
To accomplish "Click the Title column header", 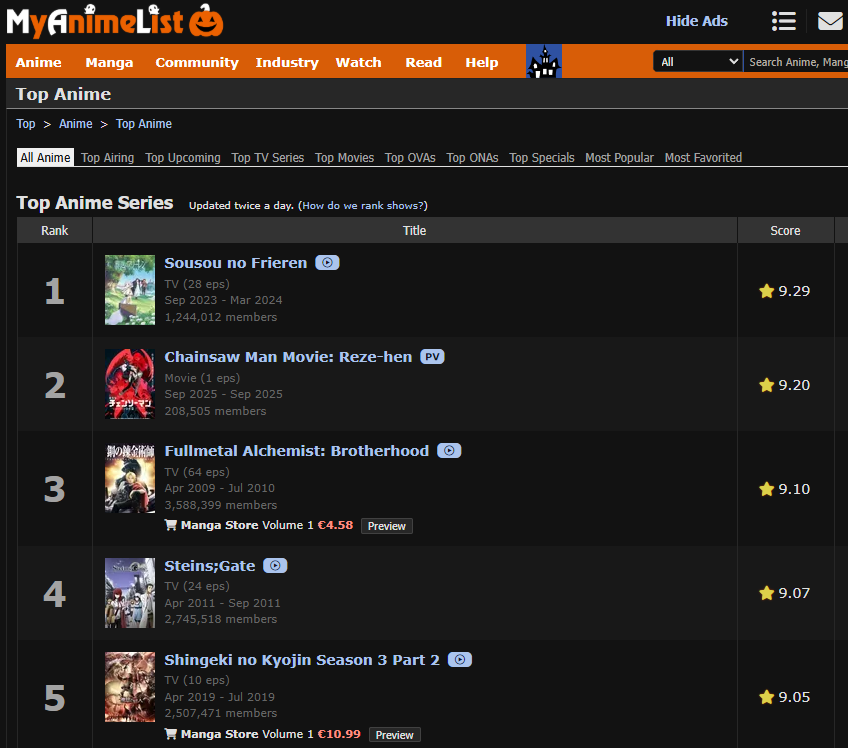I will tap(414, 230).
